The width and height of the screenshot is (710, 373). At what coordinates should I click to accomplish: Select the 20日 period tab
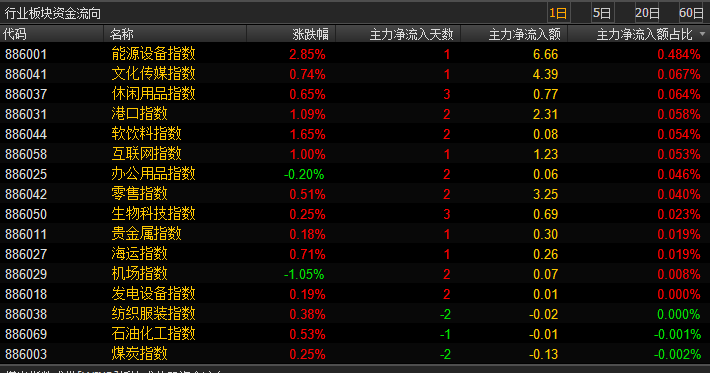(x=647, y=13)
